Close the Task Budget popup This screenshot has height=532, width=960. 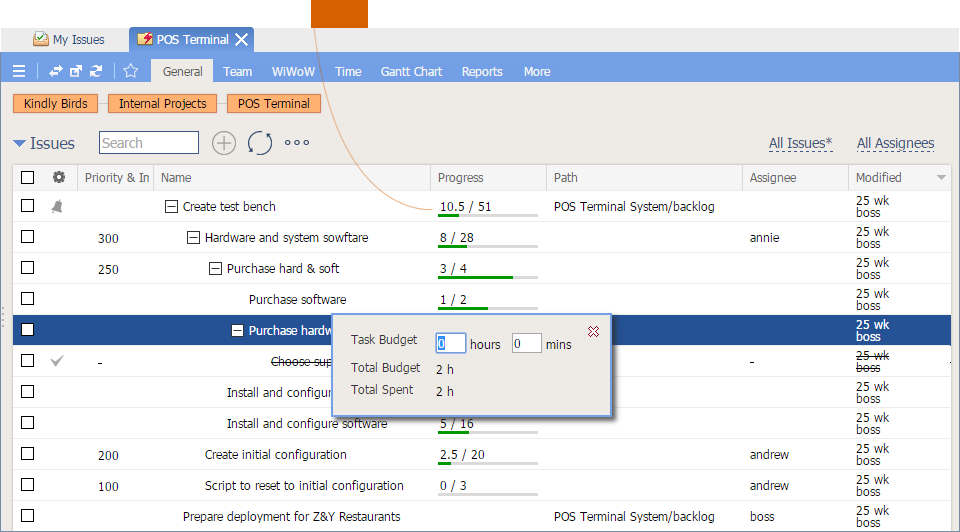coord(593,331)
